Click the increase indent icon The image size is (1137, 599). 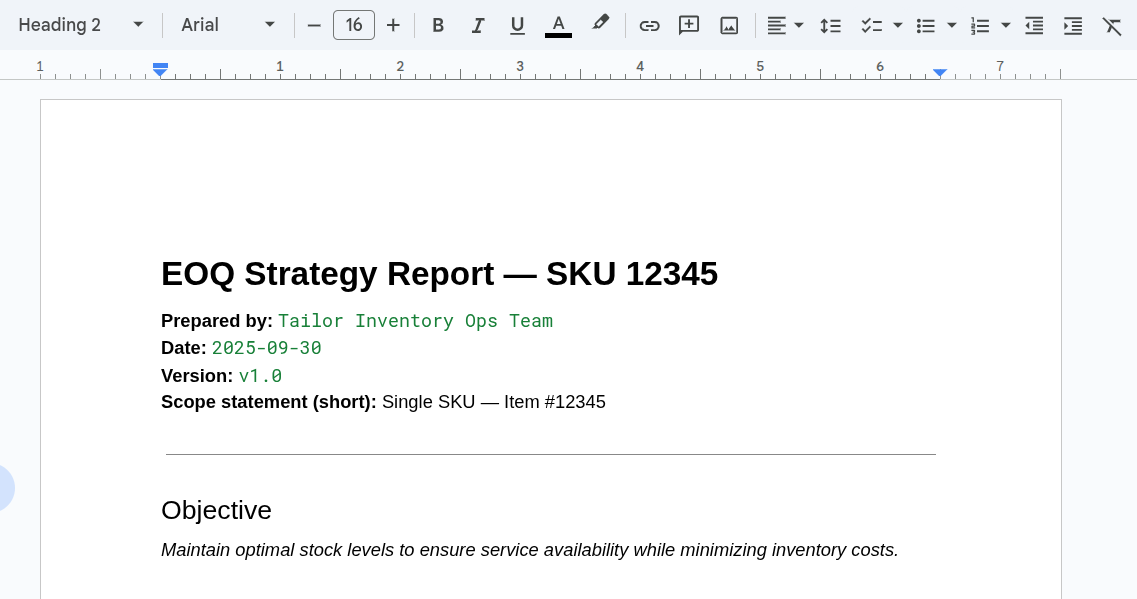(1073, 25)
